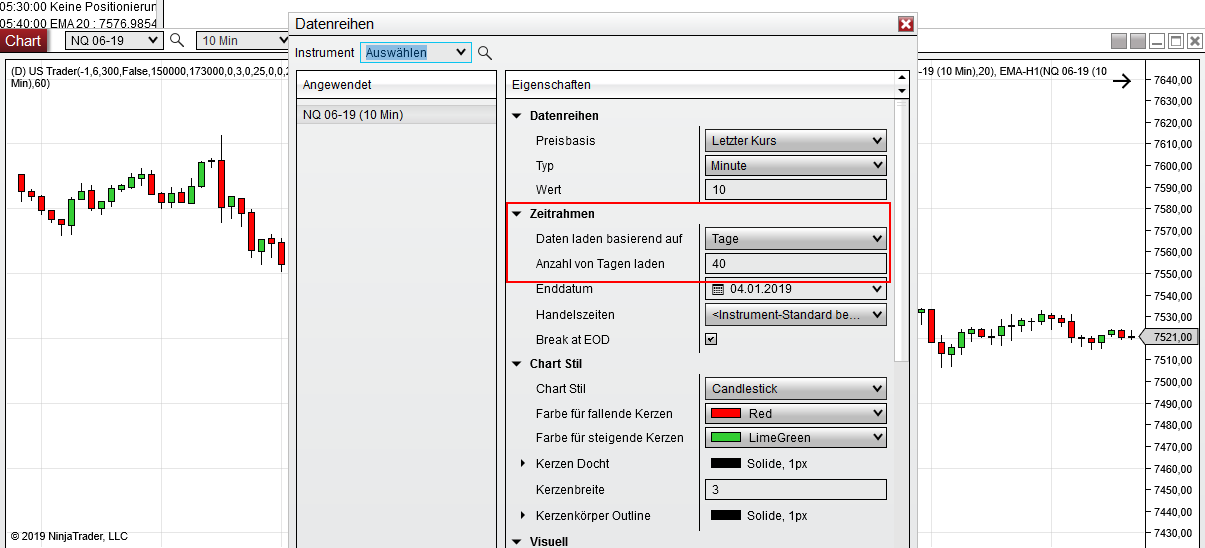Viewport: 1205px width, 548px height.
Task: Open the Handelszeiten dropdown
Action: [x=796, y=315]
